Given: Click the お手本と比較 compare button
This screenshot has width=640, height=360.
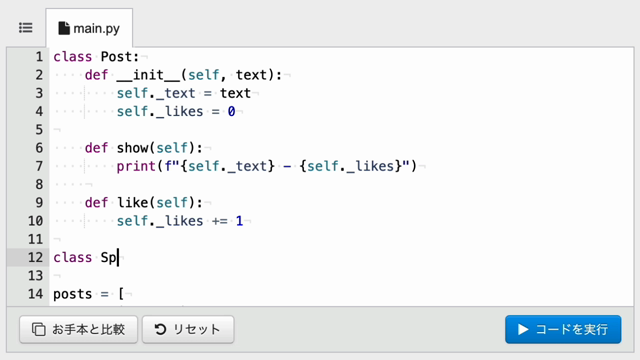Looking at the screenshot, I should (78, 329).
